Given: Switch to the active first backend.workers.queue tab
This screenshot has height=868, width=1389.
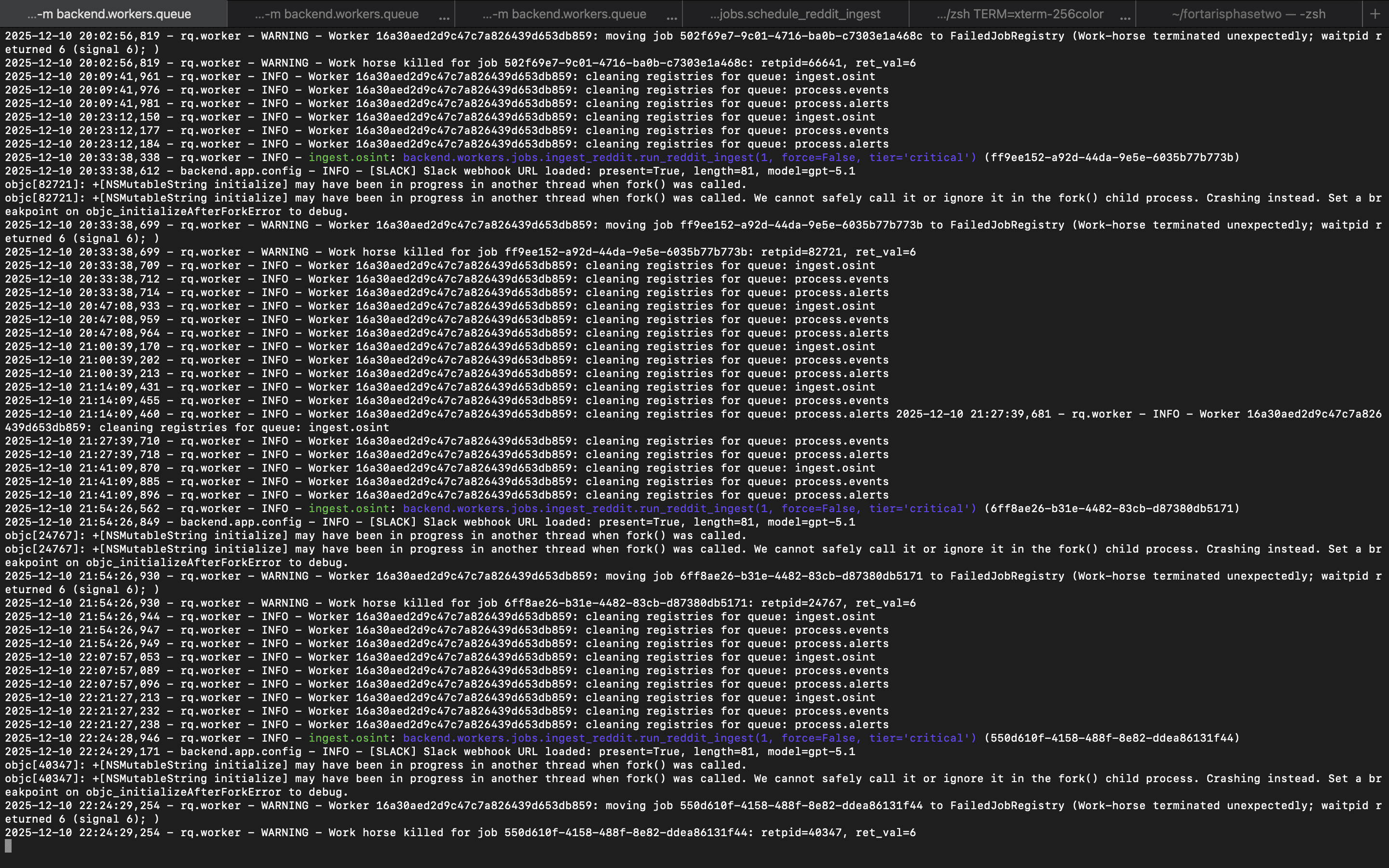Looking at the screenshot, I should [109, 14].
